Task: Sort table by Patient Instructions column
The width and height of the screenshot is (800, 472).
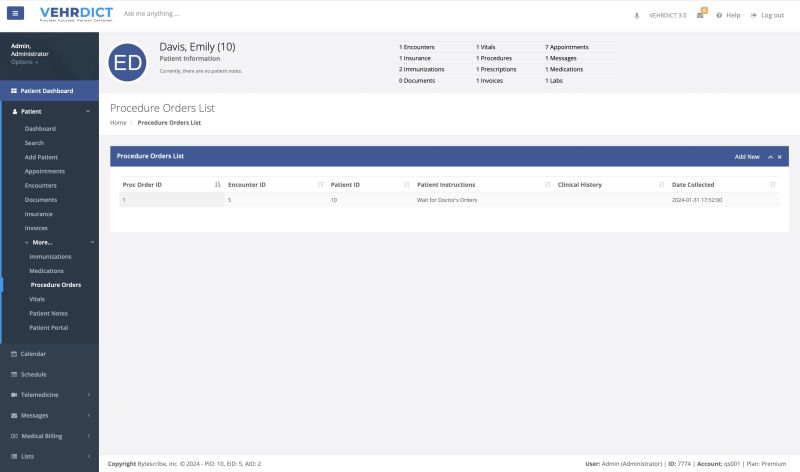Action: click(481, 185)
